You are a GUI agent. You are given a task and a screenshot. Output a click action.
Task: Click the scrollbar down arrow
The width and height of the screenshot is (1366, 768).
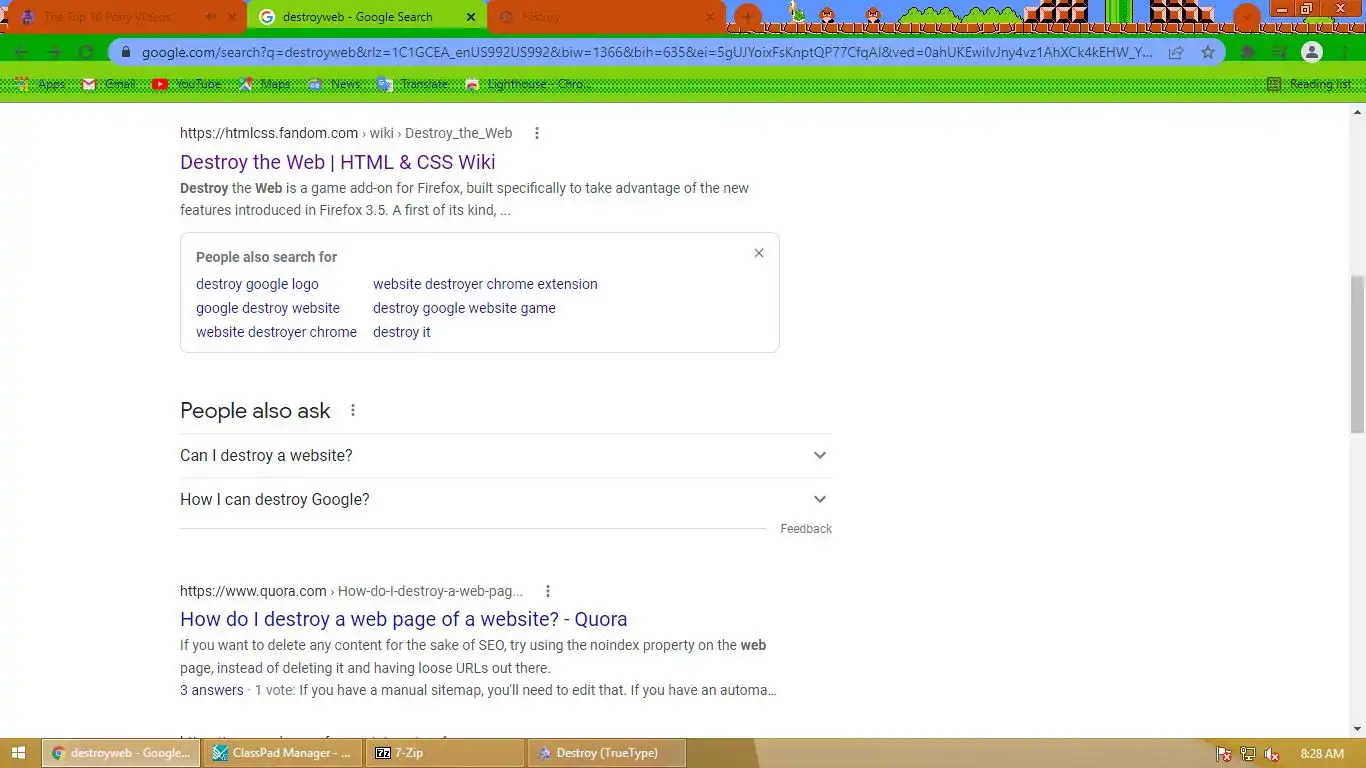pos(1357,729)
